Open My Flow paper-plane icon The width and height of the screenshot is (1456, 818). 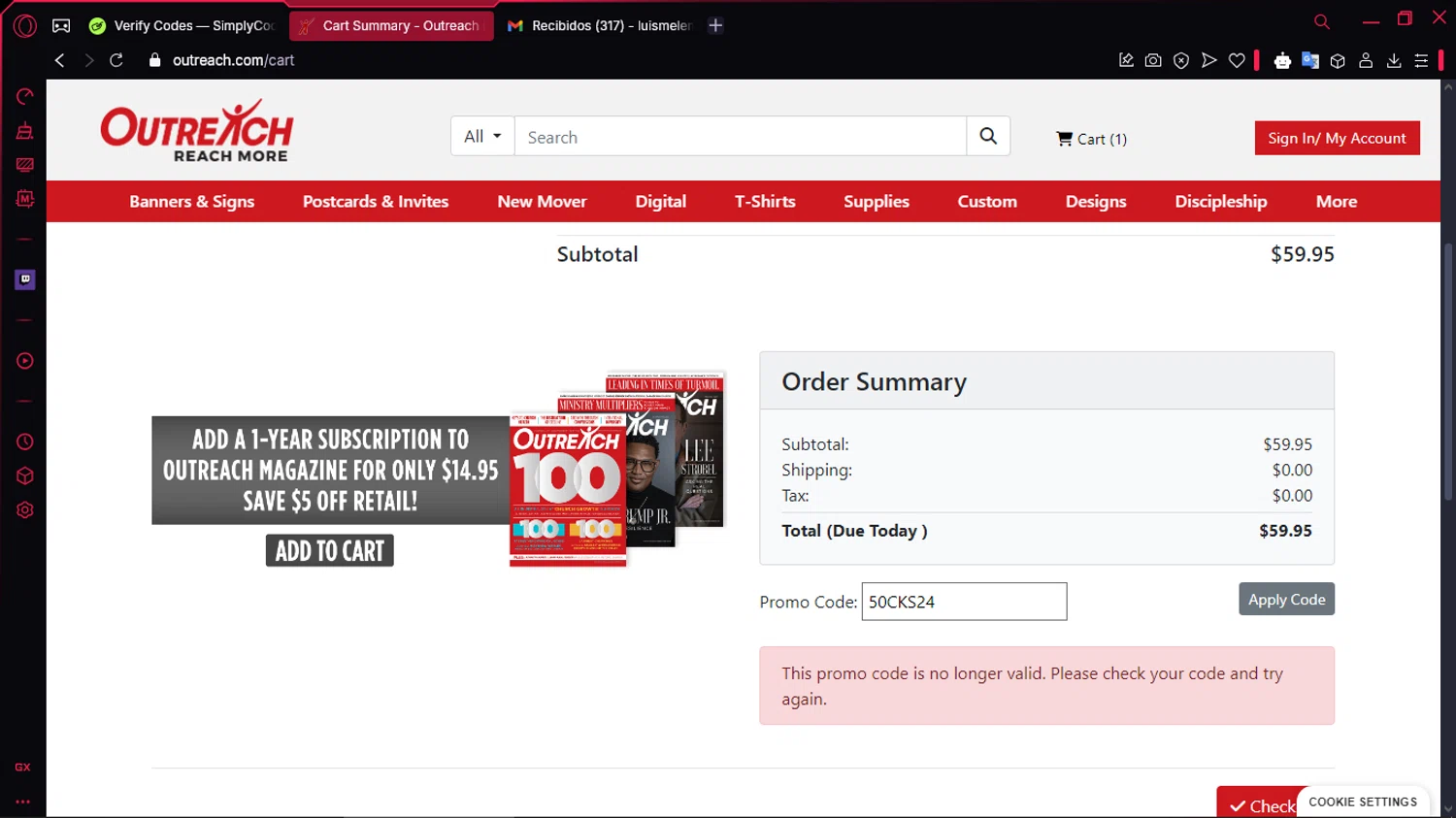[1209, 60]
